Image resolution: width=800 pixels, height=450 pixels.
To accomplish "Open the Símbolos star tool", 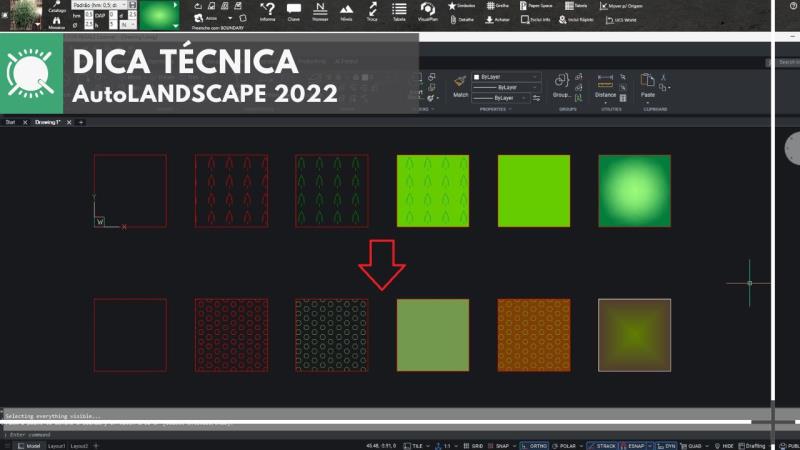I will 461,6.
